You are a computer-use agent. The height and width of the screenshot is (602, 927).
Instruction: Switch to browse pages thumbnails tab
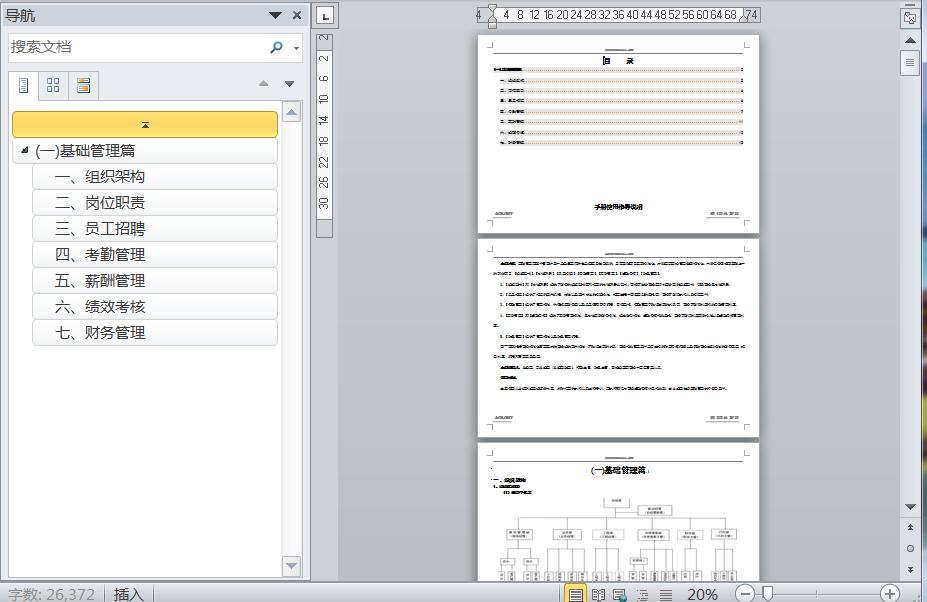pyautogui.click(x=53, y=86)
